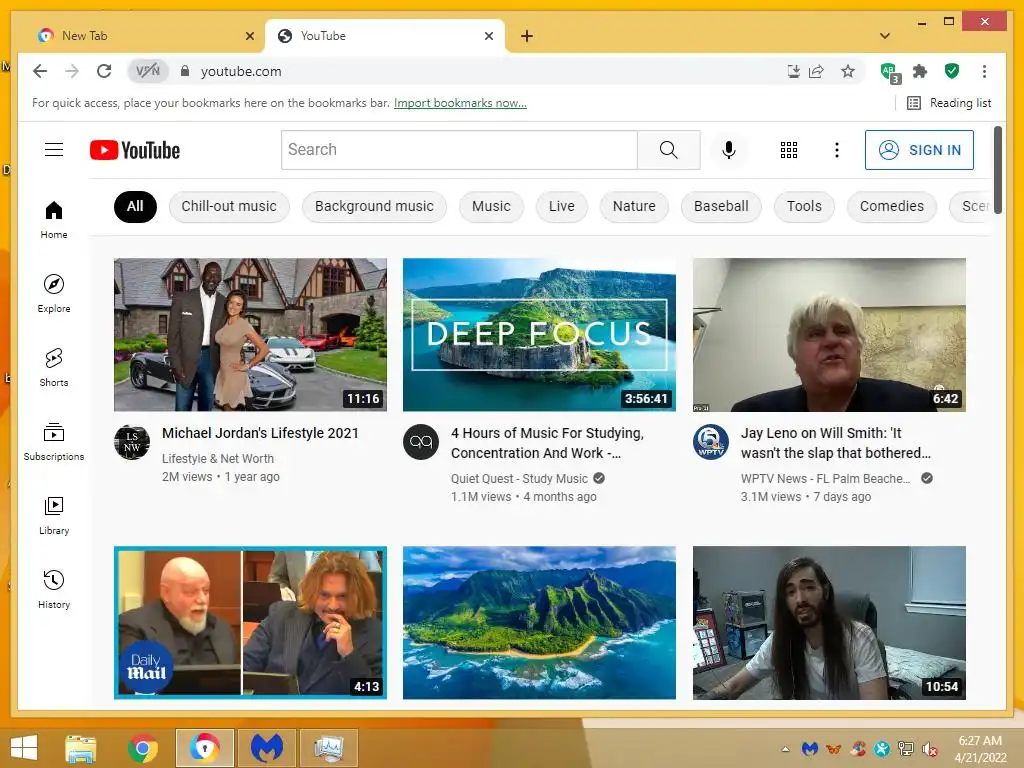
Task: Close the New Tab tab
Action: [249, 36]
